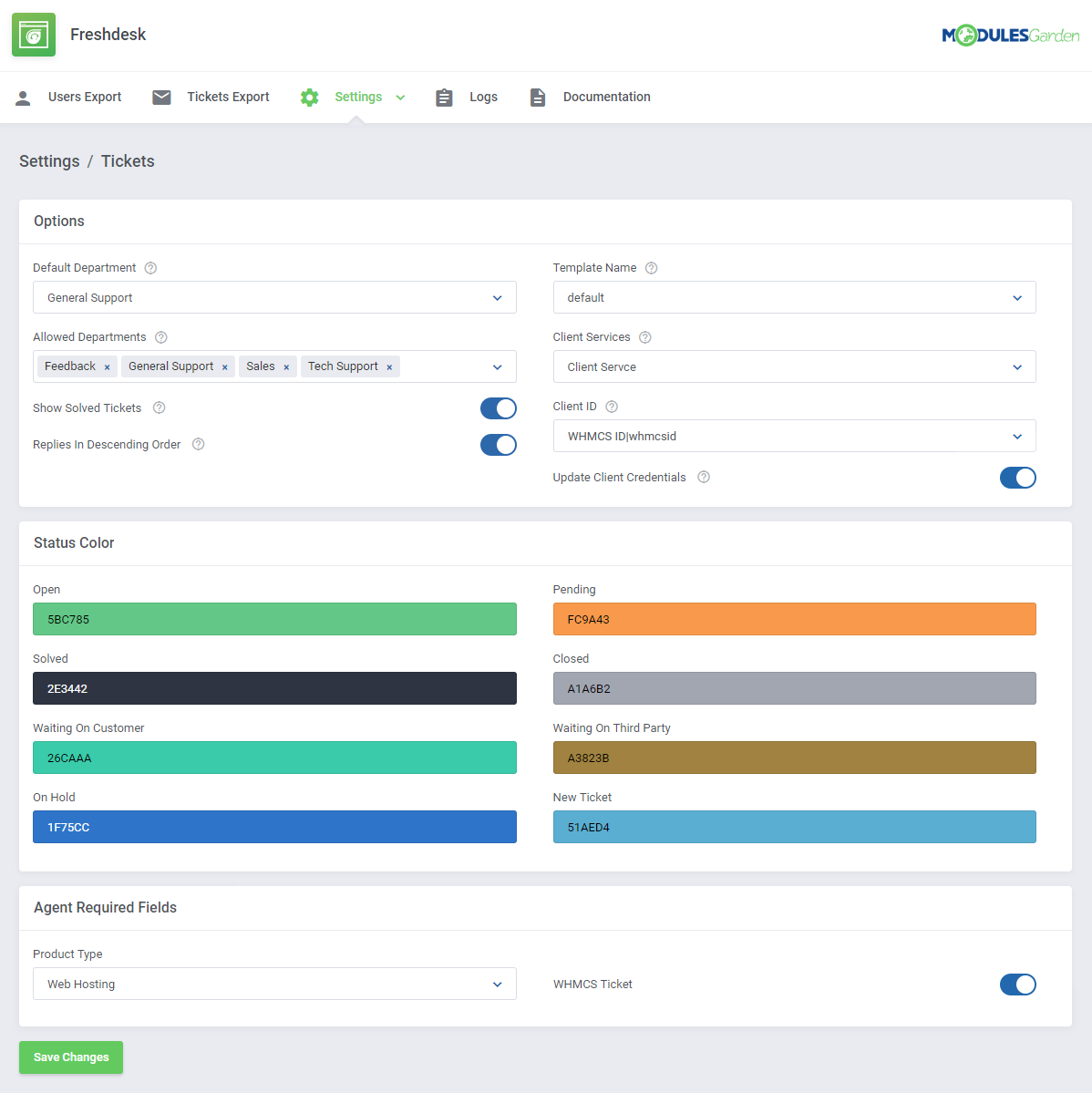Pick the Closed status color A1A6B2

[795, 688]
